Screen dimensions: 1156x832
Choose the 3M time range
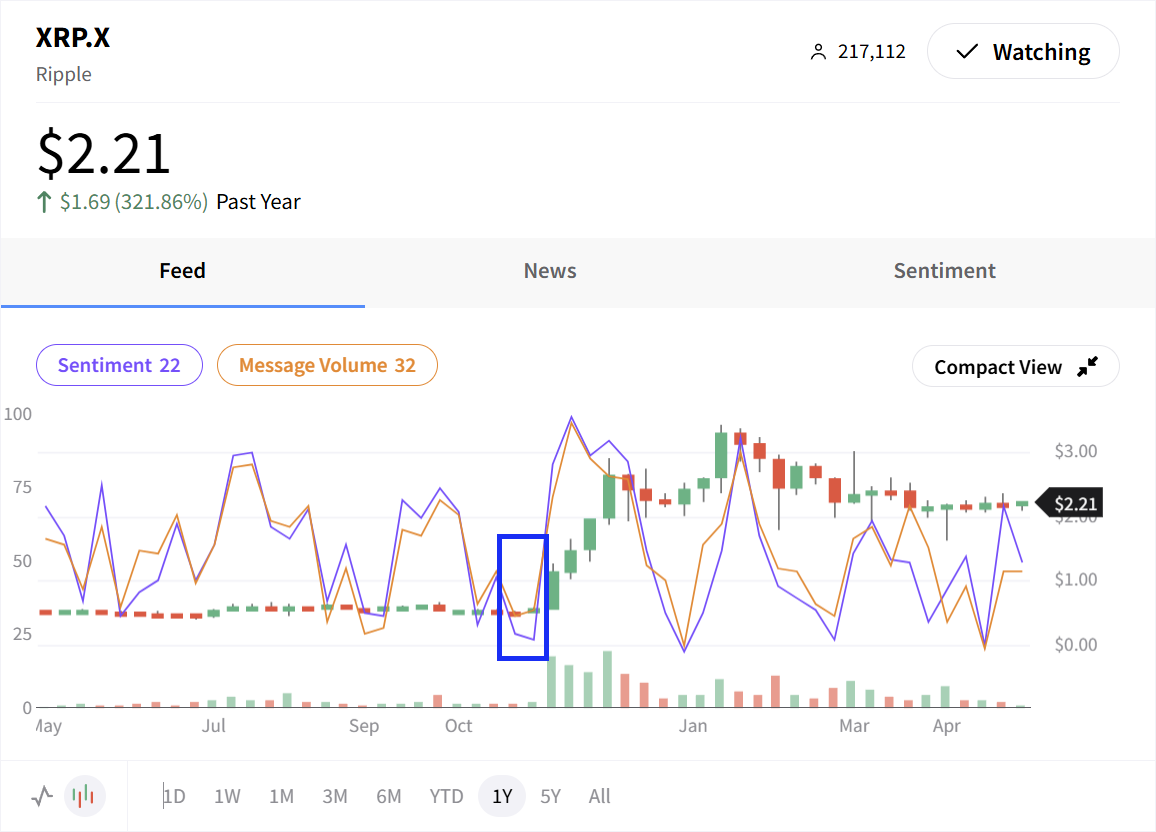pos(334,796)
